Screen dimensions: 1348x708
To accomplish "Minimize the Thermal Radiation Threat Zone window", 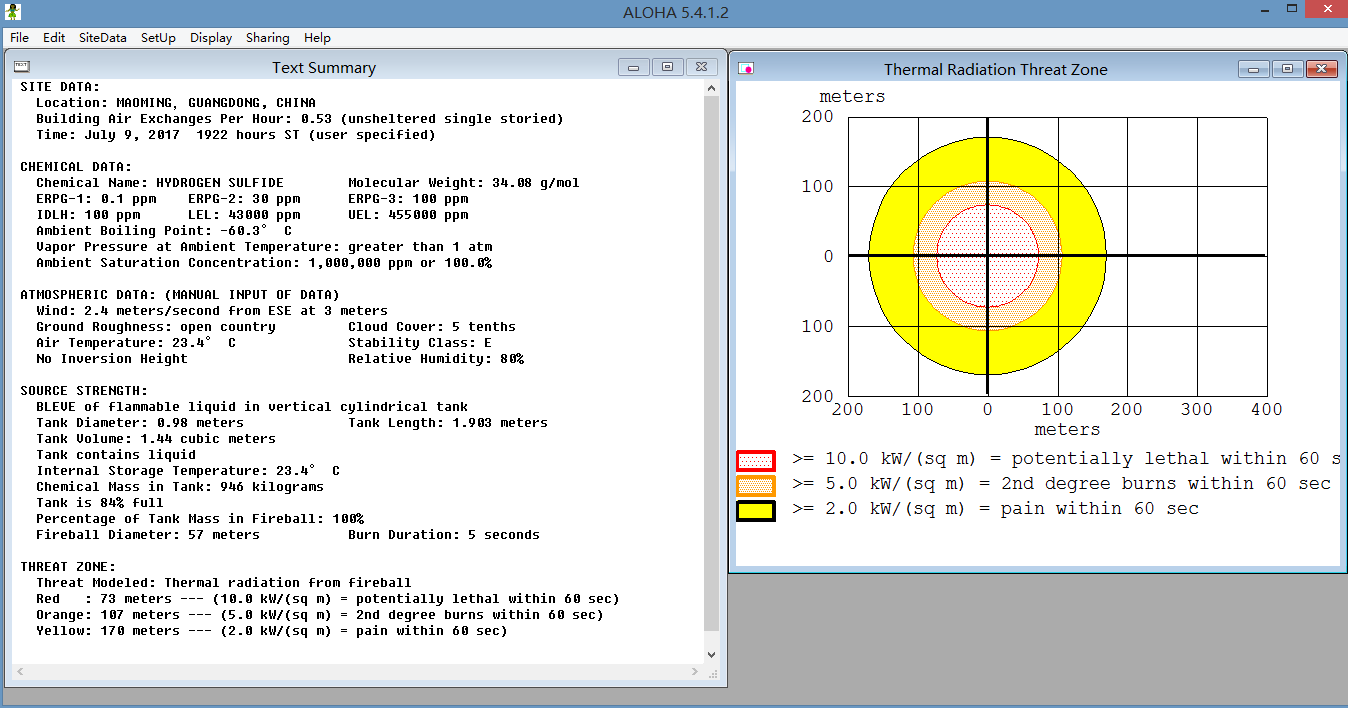I will [1254, 69].
